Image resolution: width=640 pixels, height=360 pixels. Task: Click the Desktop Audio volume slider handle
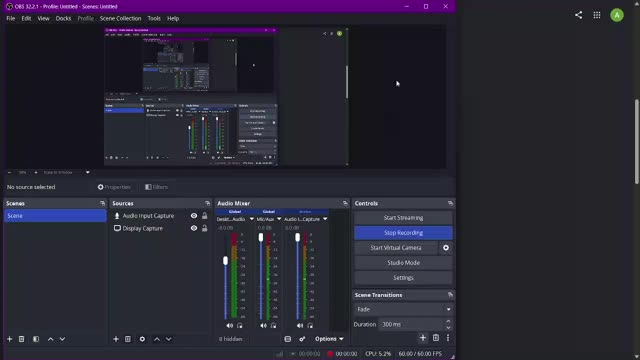pyautogui.click(x=225, y=260)
